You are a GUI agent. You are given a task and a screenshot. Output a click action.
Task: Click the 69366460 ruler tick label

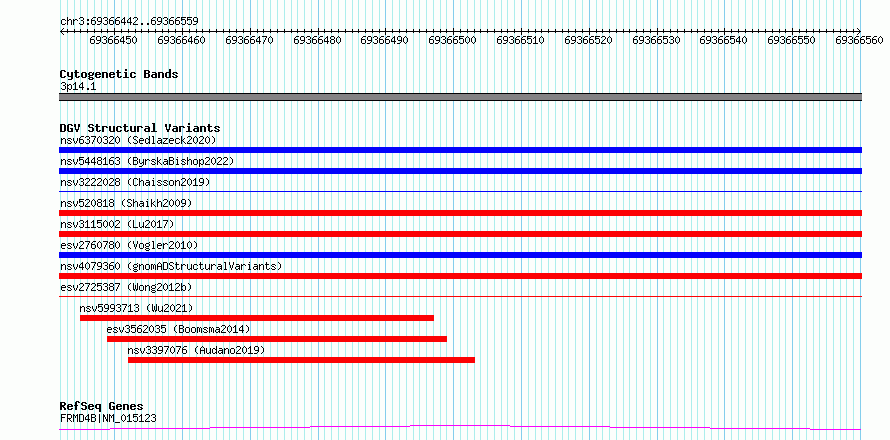(181, 41)
